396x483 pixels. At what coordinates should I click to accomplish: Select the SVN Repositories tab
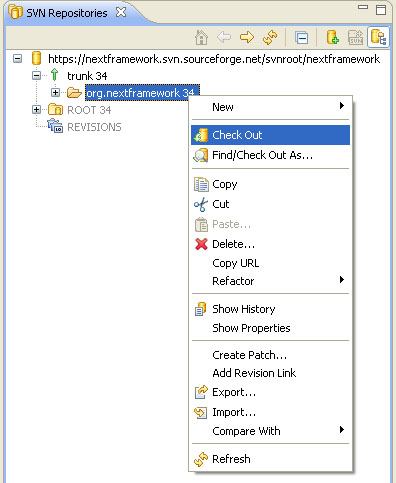point(67,13)
